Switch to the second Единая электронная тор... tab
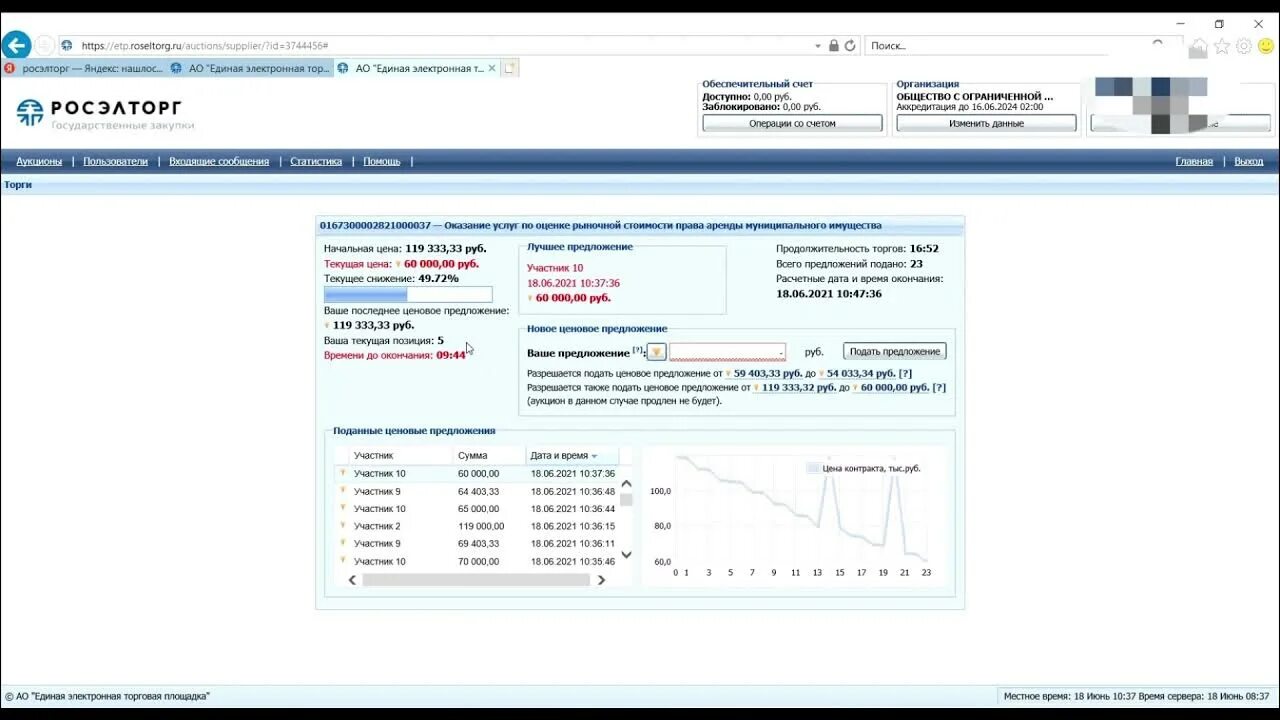Screen dimensions: 1280x720 coord(249,68)
